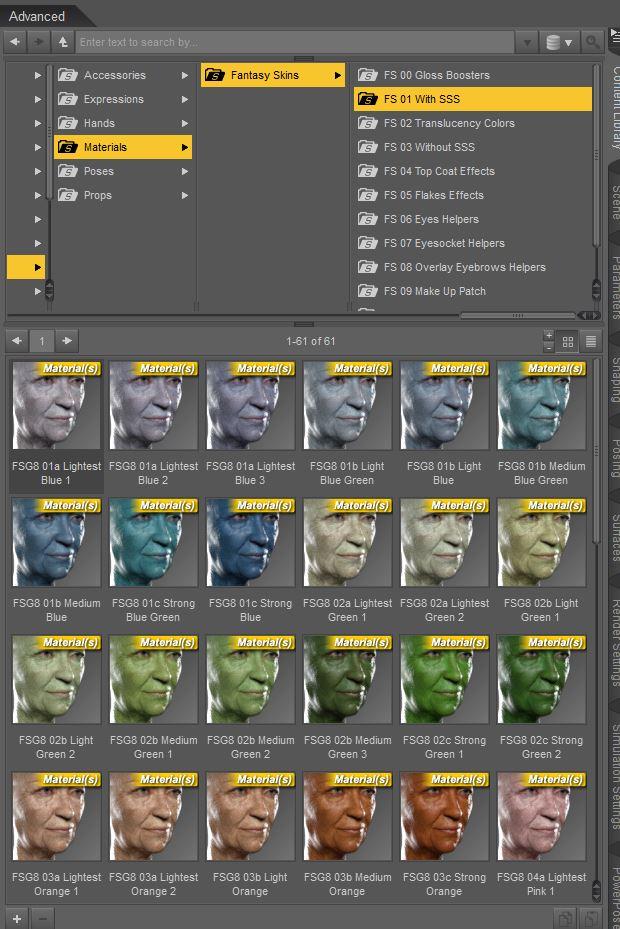Select FSG8 01c Strong Blue material
Image resolution: width=620 pixels, height=929 pixels.
tap(250, 561)
